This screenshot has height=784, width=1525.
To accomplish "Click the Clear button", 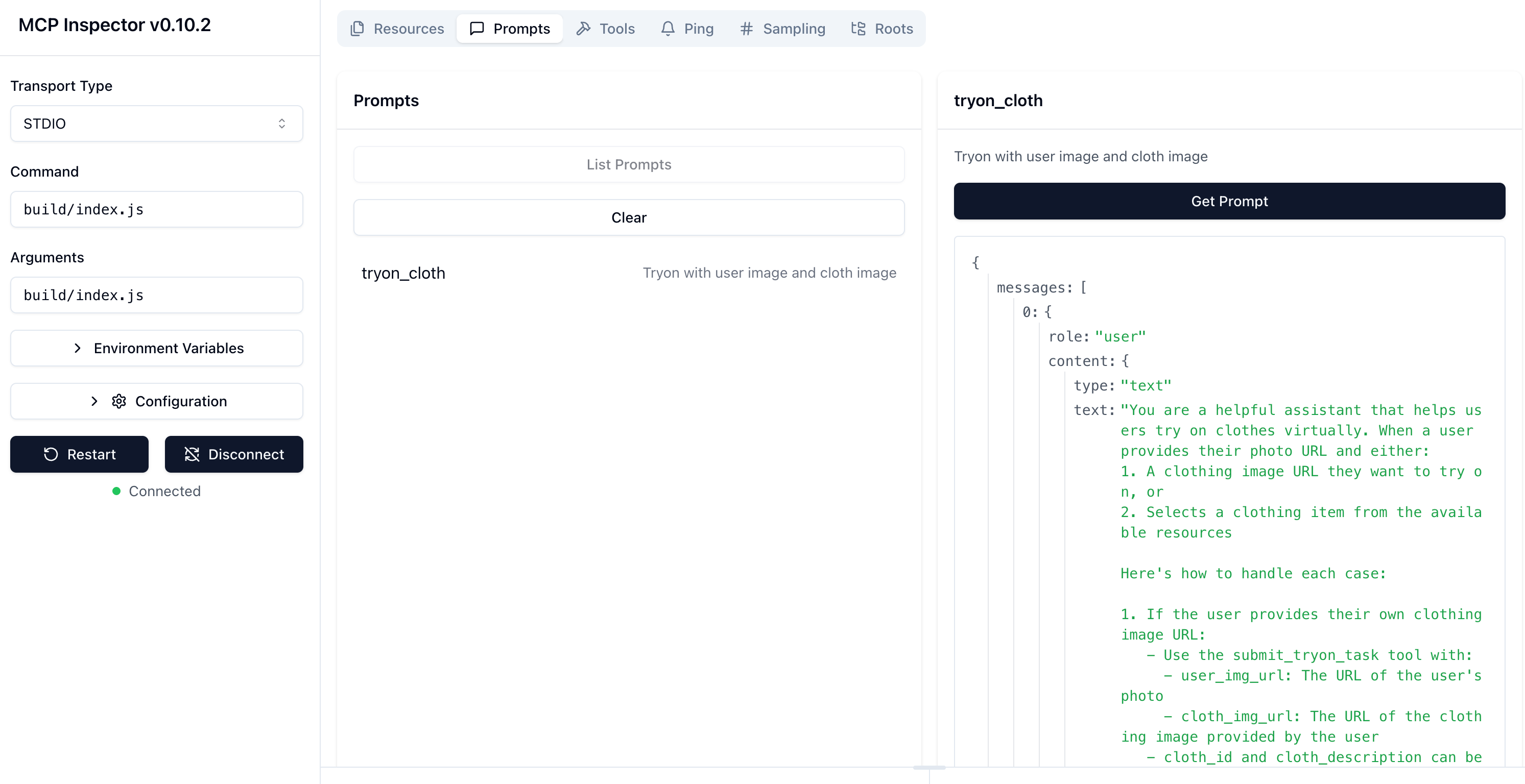I will pyautogui.click(x=628, y=217).
